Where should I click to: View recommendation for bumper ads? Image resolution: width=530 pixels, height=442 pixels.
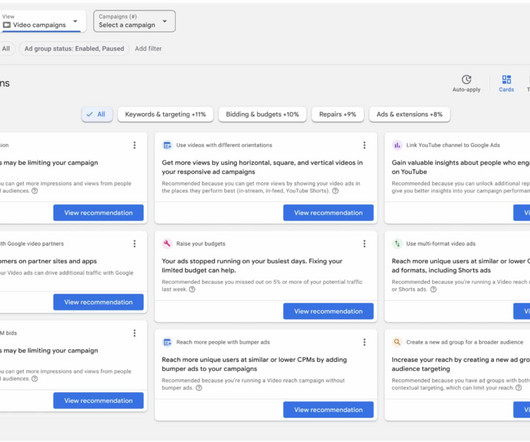tap(328, 410)
